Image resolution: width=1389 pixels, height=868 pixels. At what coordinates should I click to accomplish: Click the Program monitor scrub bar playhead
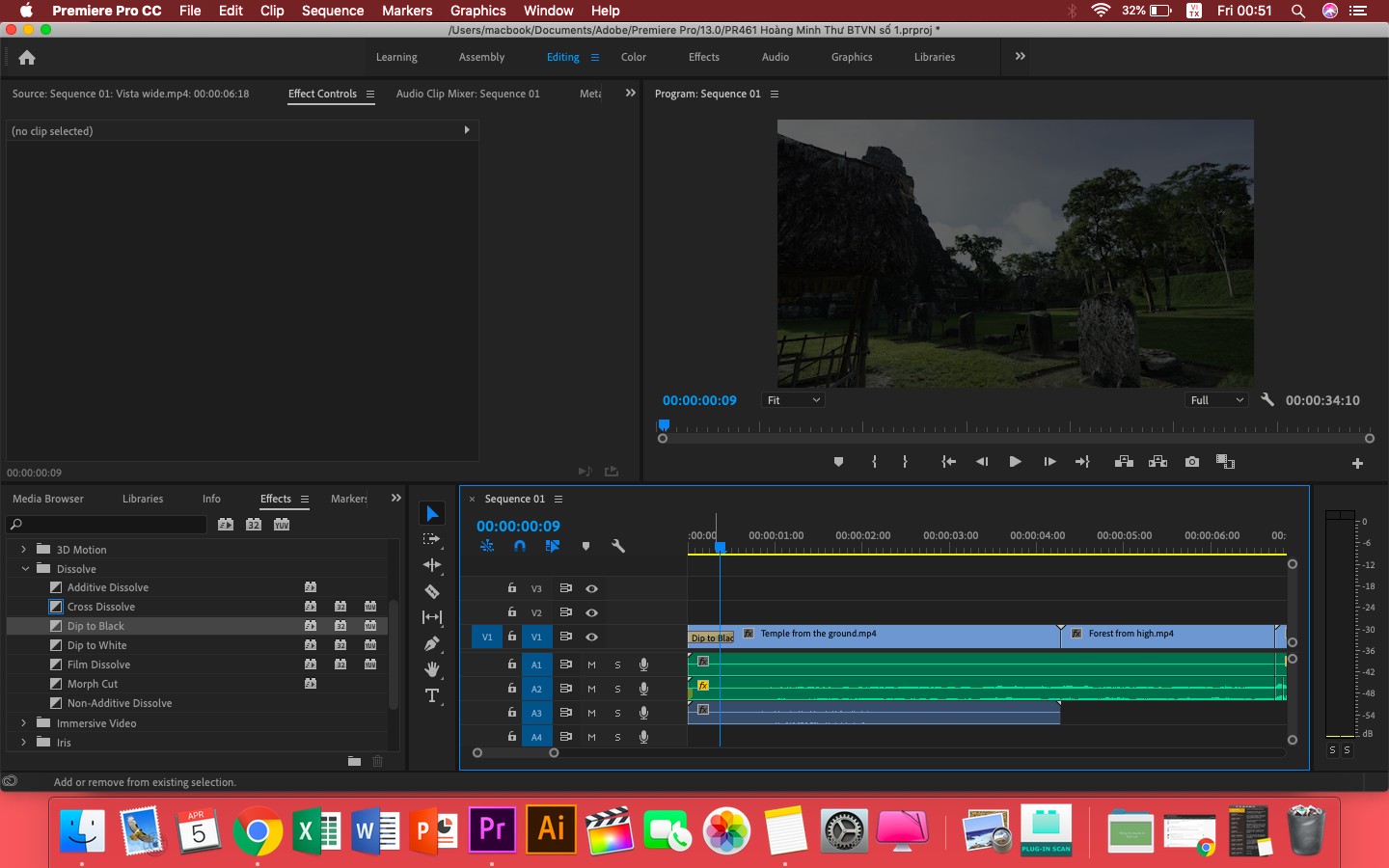(x=664, y=425)
